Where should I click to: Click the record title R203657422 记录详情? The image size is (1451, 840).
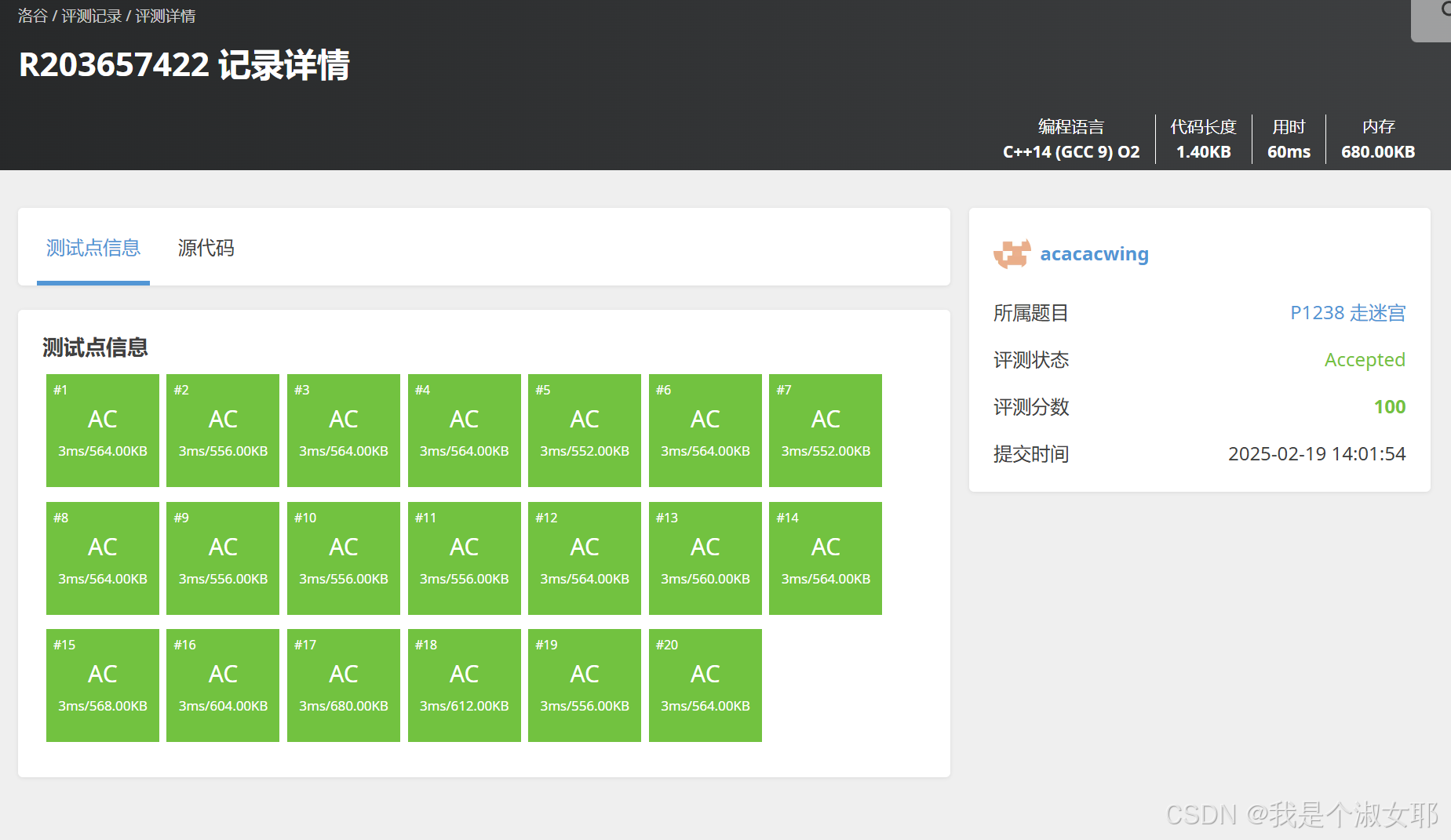coord(186,66)
